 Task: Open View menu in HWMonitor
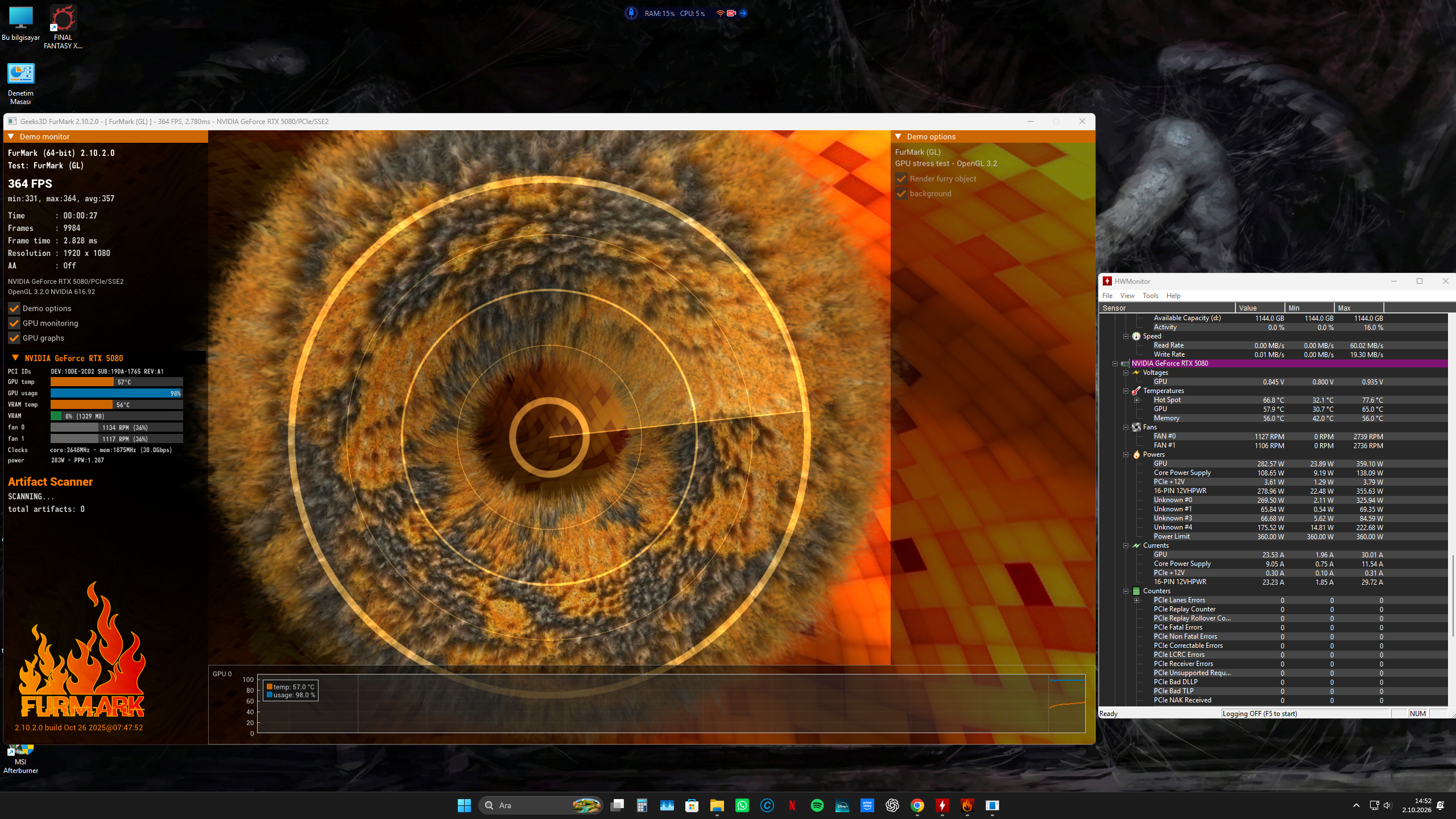1127,296
